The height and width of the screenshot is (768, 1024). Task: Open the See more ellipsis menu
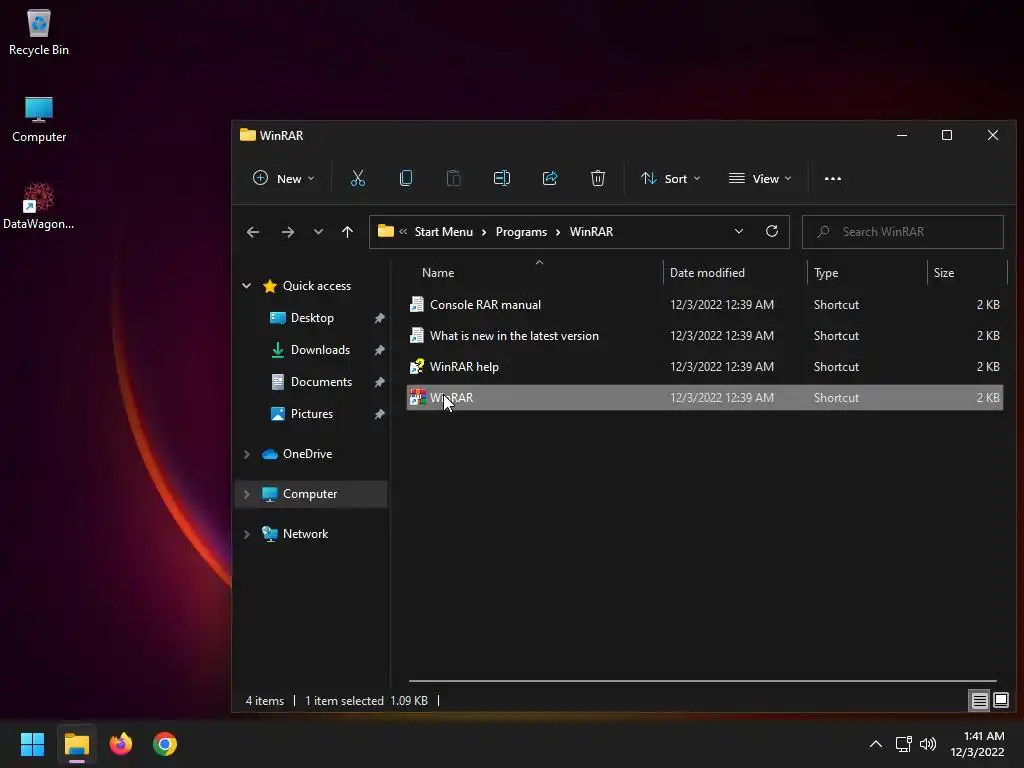tap(833, 179)
